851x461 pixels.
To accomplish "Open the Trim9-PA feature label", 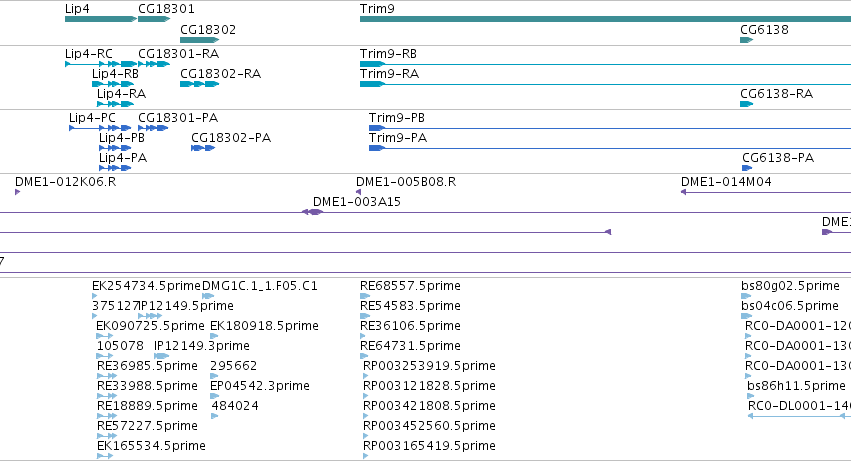I will tap(398, 138).
